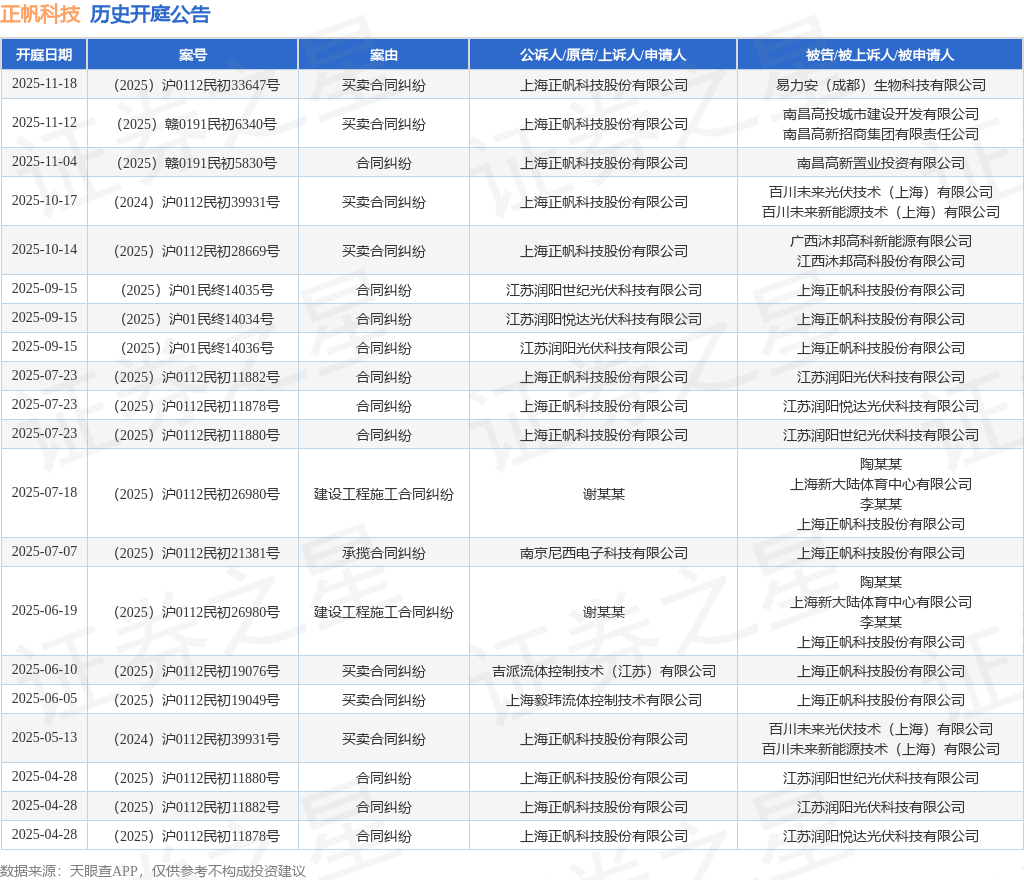Click the date 2025-10-14

point(44,249)
